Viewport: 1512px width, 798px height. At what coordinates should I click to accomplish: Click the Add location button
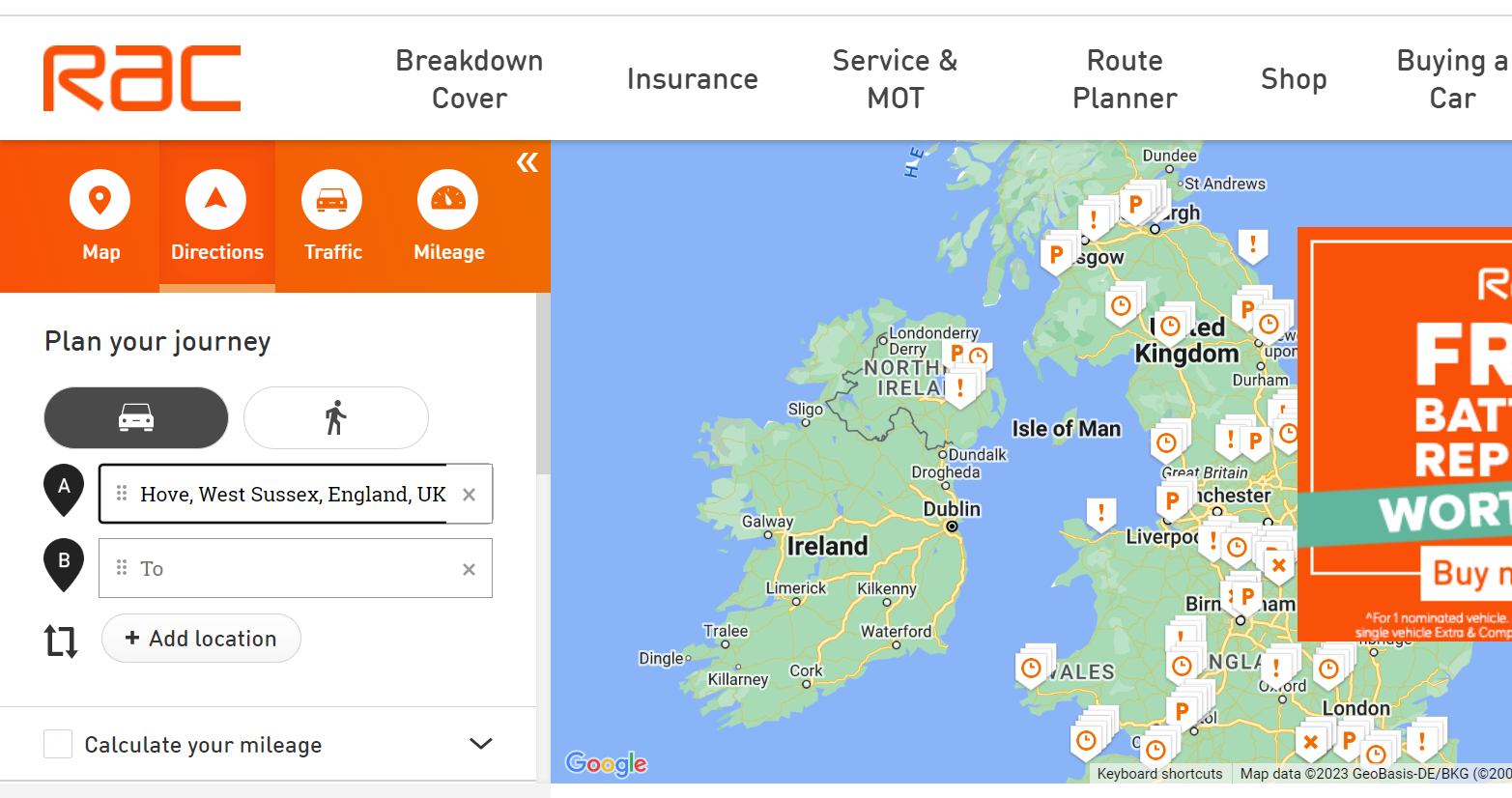201,639
